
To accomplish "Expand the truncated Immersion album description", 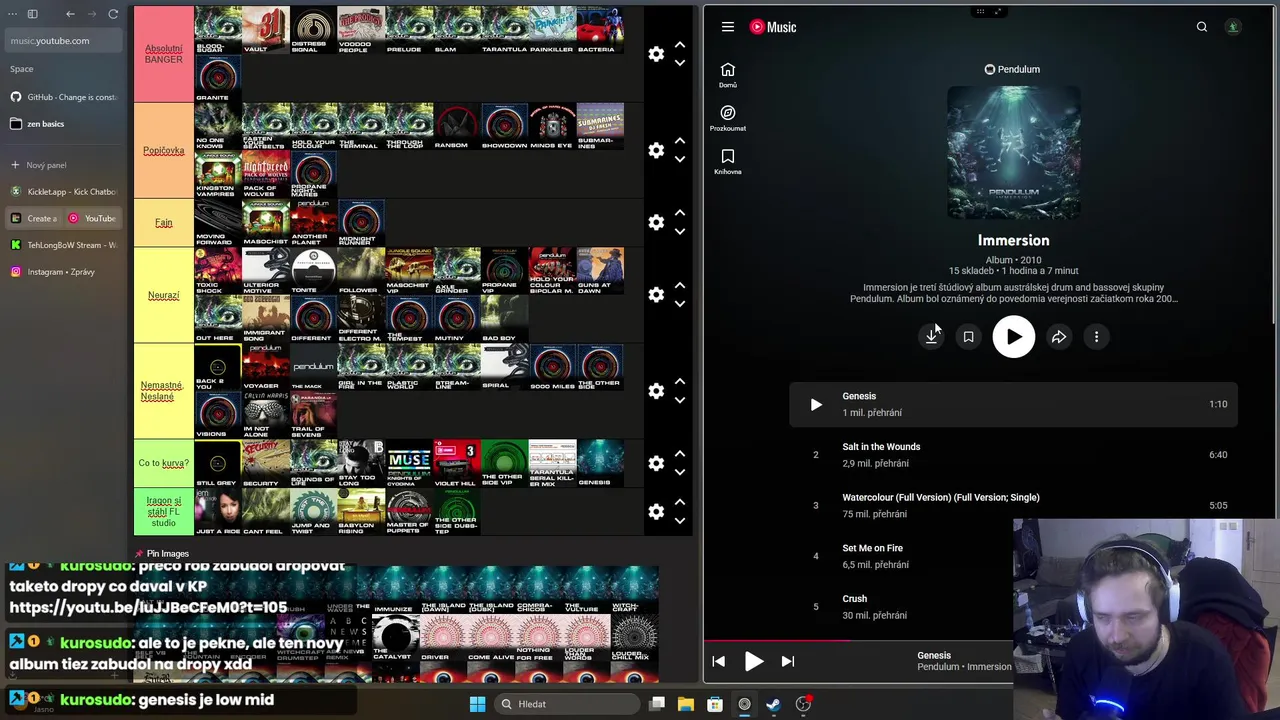I will (x=1013, y=292).
